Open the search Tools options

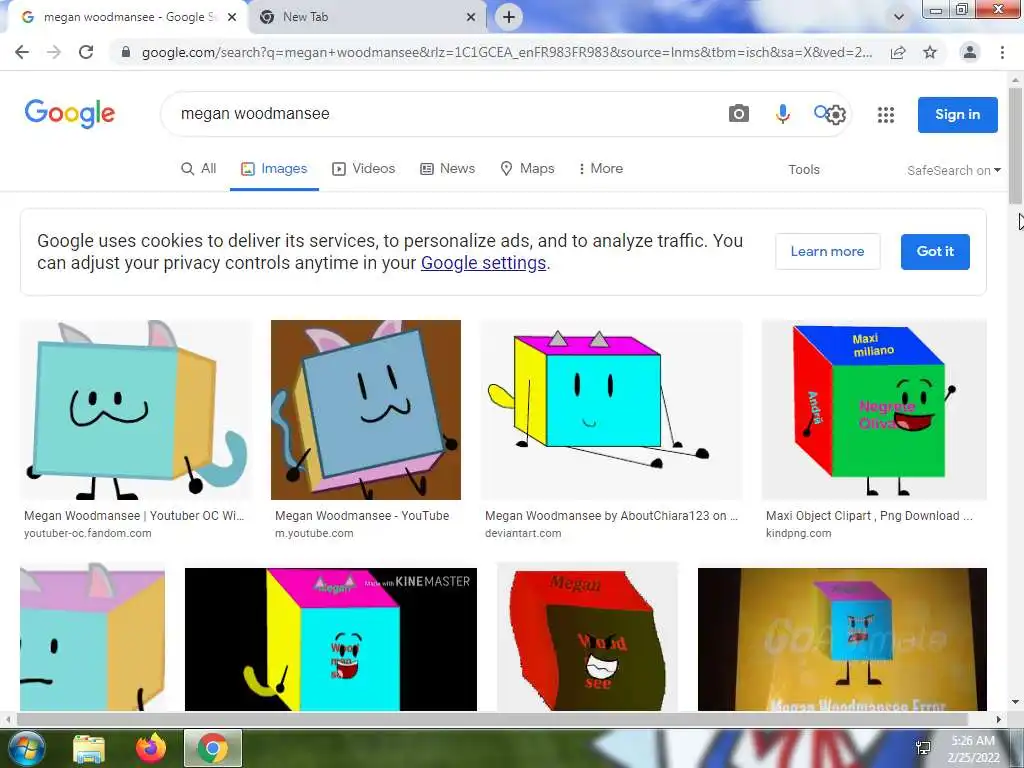(x=803, y=170)
